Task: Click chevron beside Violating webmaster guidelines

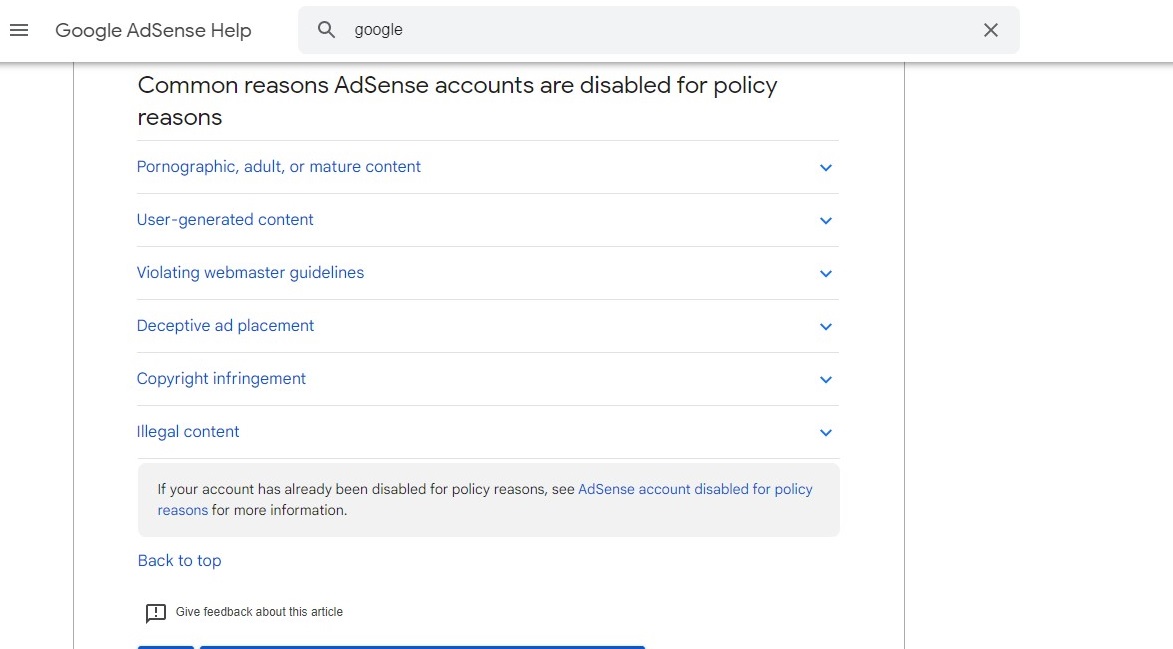Action: coord(826,274)
